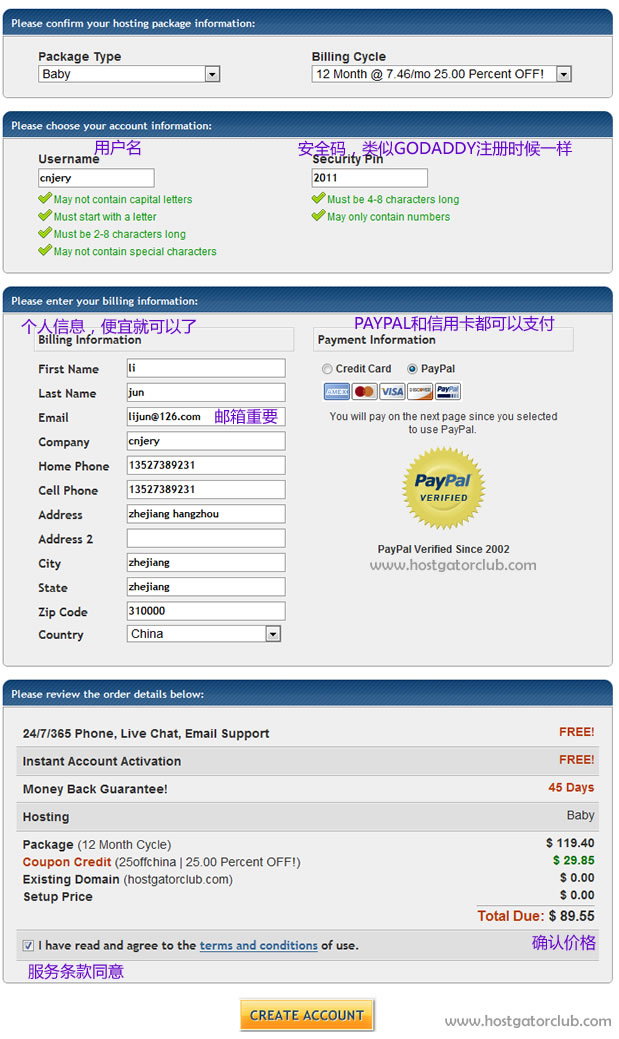Click the American Express card icon
This screenshot has height=1039, width=619.
(x=337, y=392)
